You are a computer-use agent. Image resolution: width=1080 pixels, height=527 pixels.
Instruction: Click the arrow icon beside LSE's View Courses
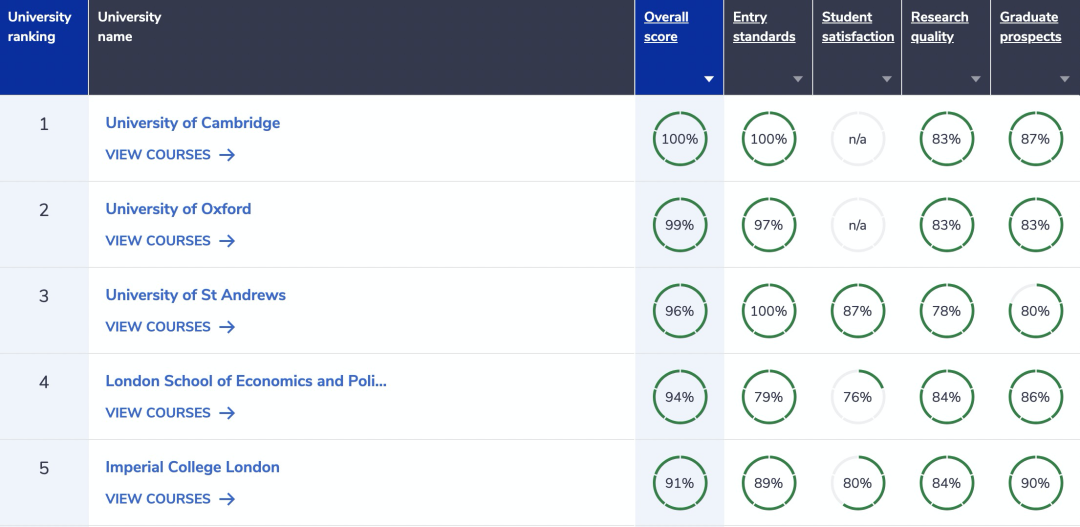[227, 413]
